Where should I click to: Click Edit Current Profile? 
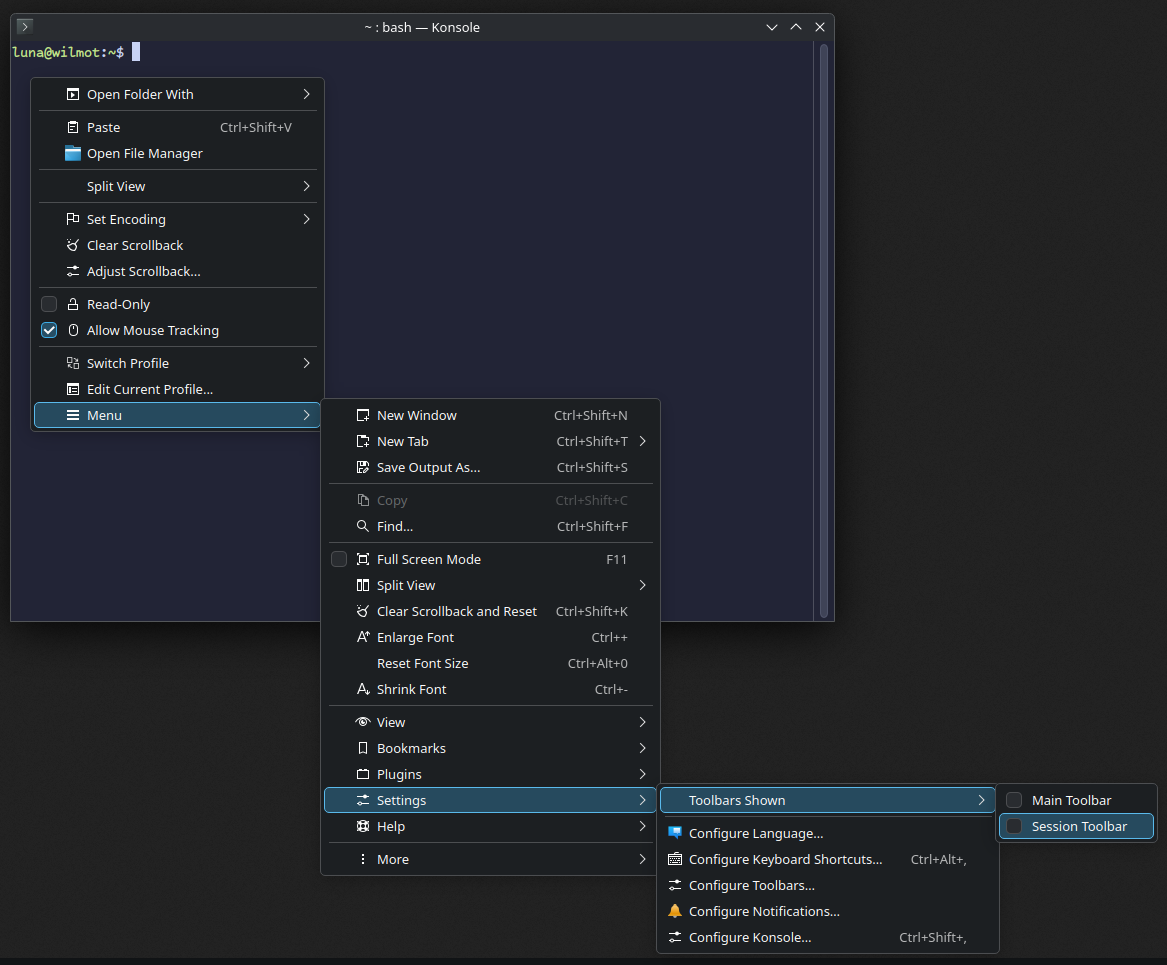click(x=149, y=389)
